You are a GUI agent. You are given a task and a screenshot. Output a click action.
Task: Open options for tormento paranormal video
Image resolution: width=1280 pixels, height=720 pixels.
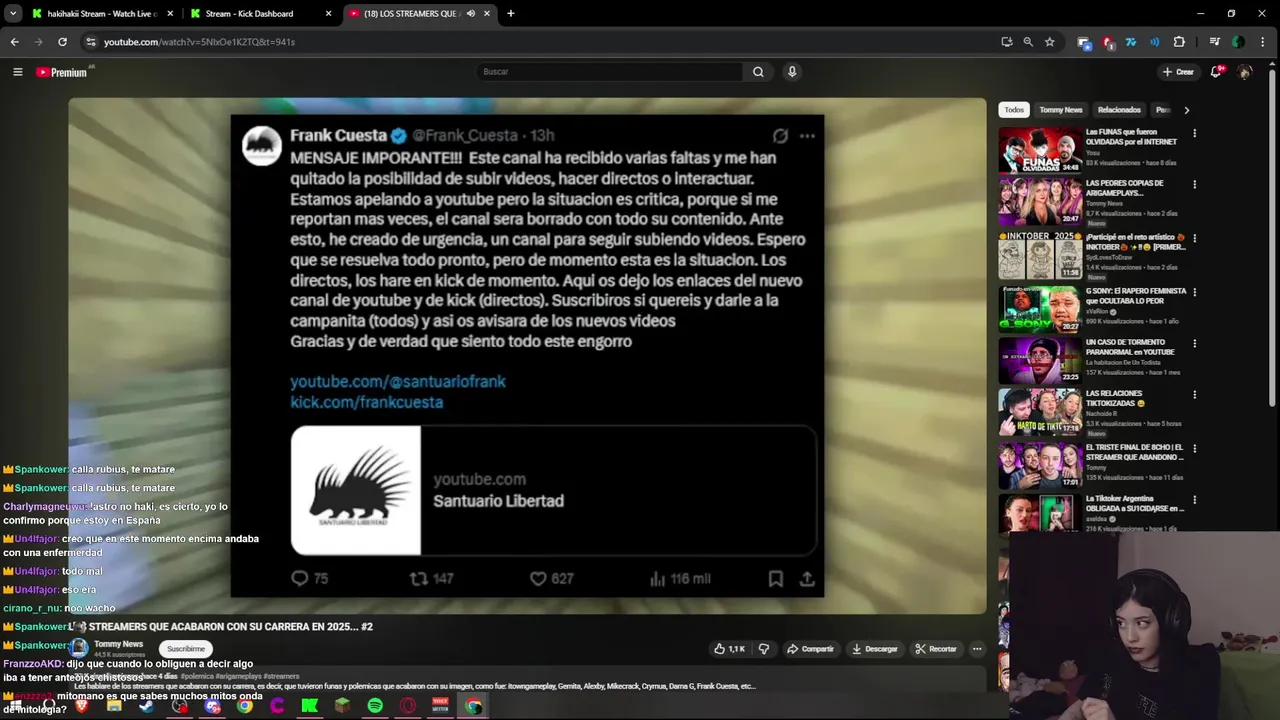click(1194, 344)
